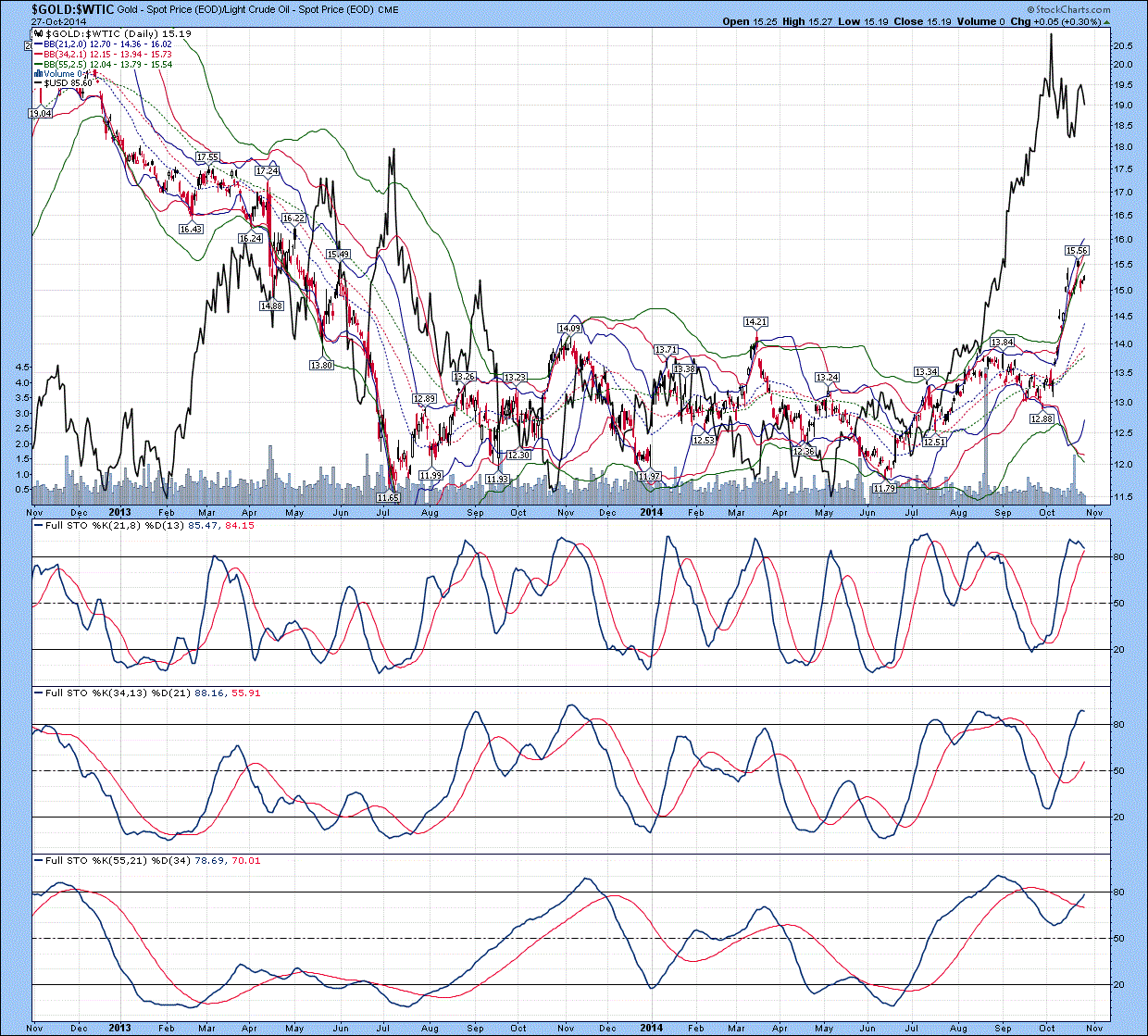Click the 19.04 price callout at left
This screenshot has height=1036, width=1148.
coord(40,113)
